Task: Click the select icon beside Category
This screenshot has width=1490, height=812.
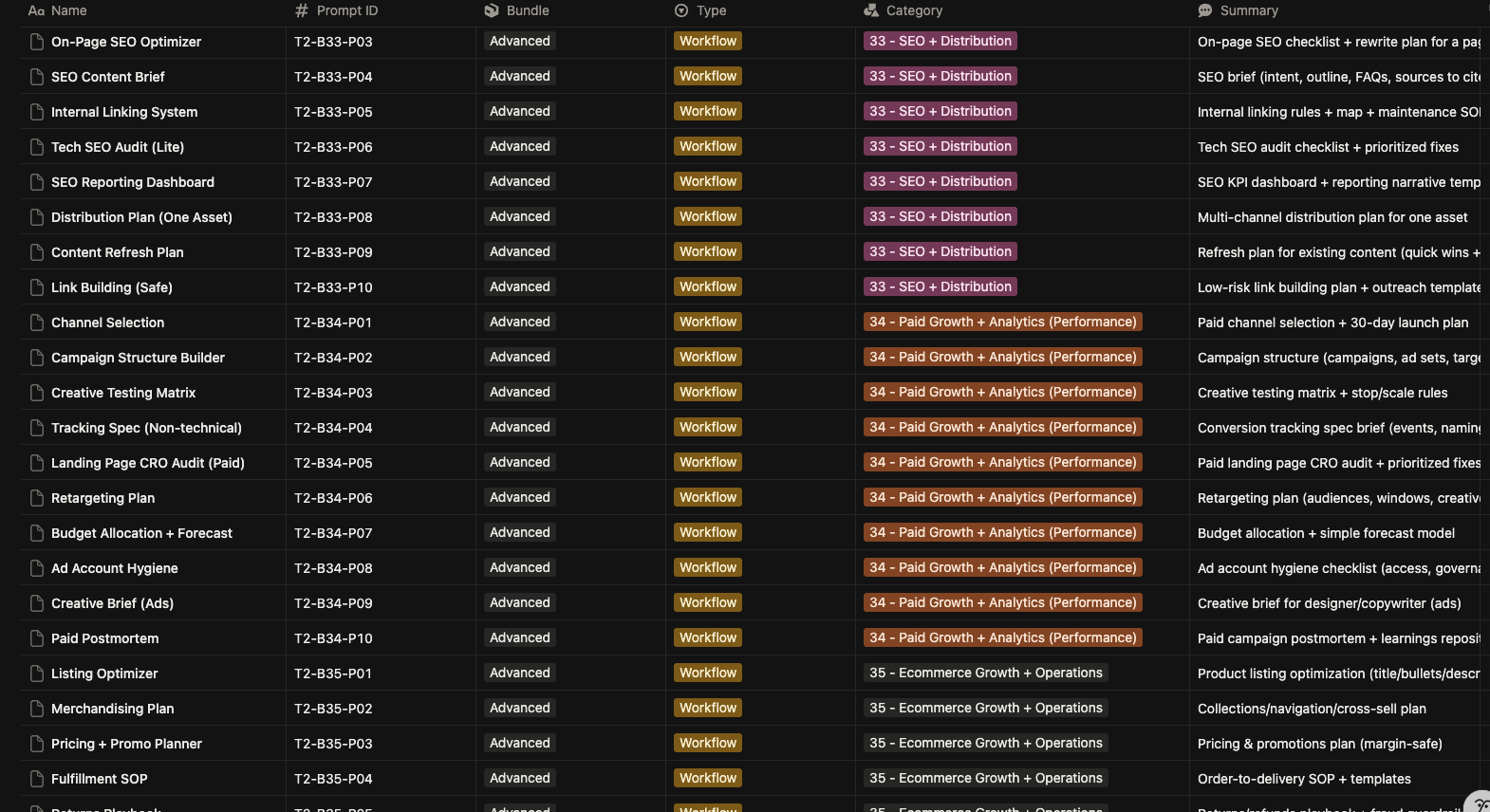Action: [870, 10]
